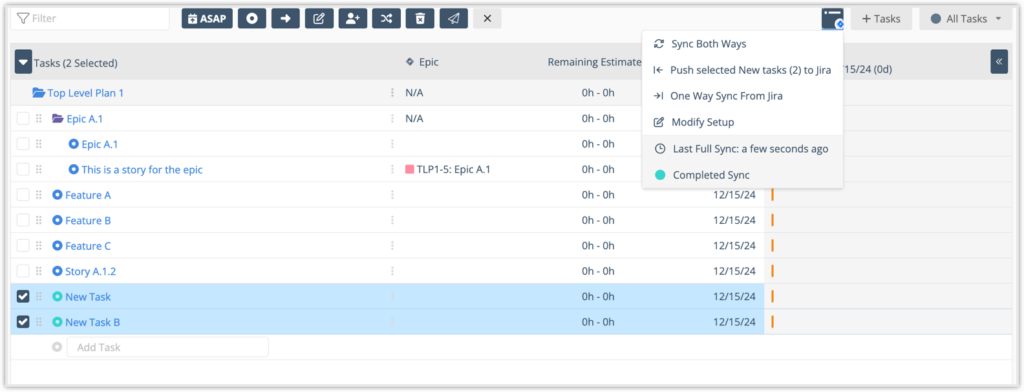Image resolution: width=1024 pixels, height=392 pixels.
Task: Open This is a story for the epic
Action: pos(142,170)
